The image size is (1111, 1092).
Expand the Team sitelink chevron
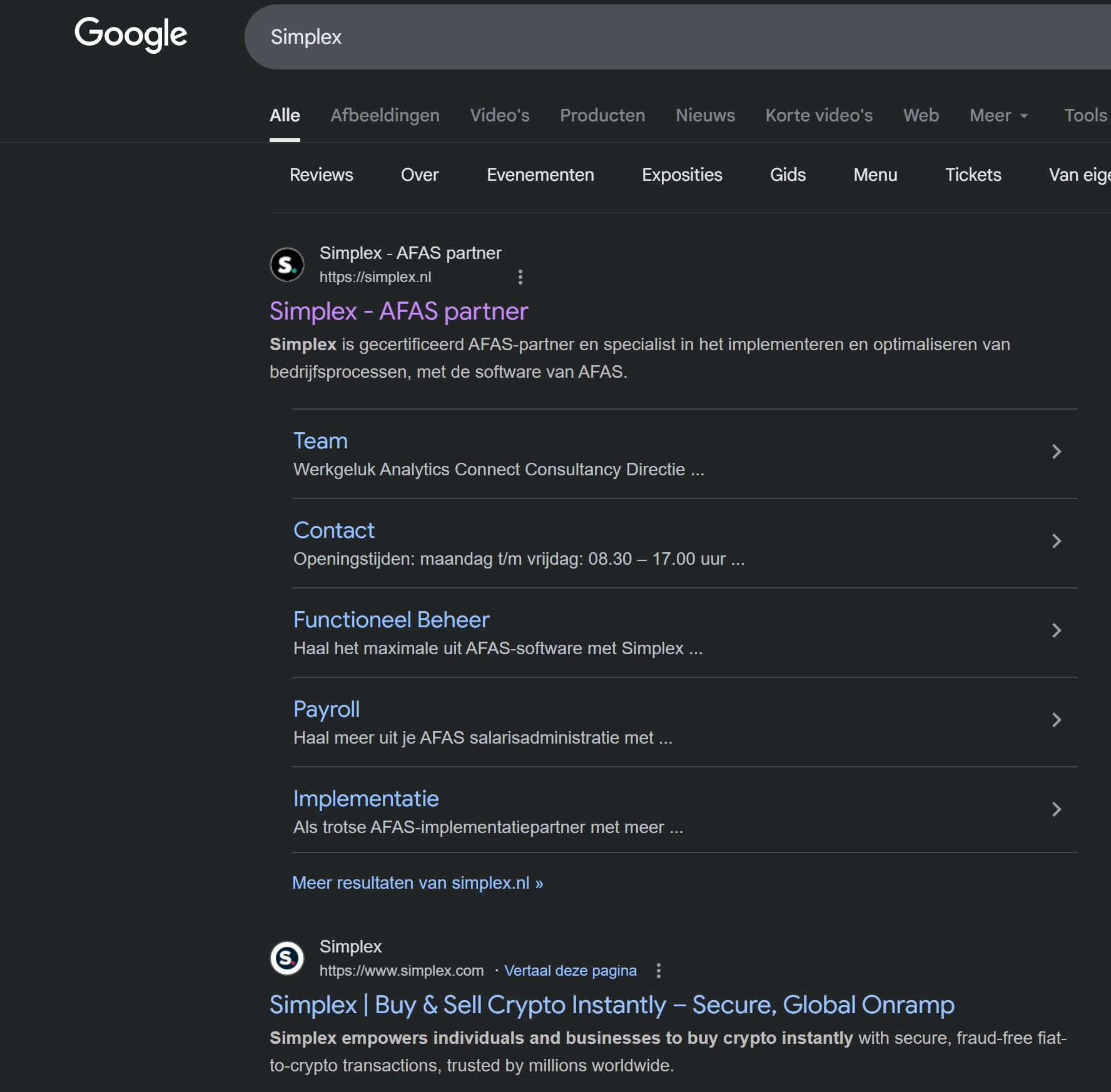pyautogui.click(x=1056, y=452)
